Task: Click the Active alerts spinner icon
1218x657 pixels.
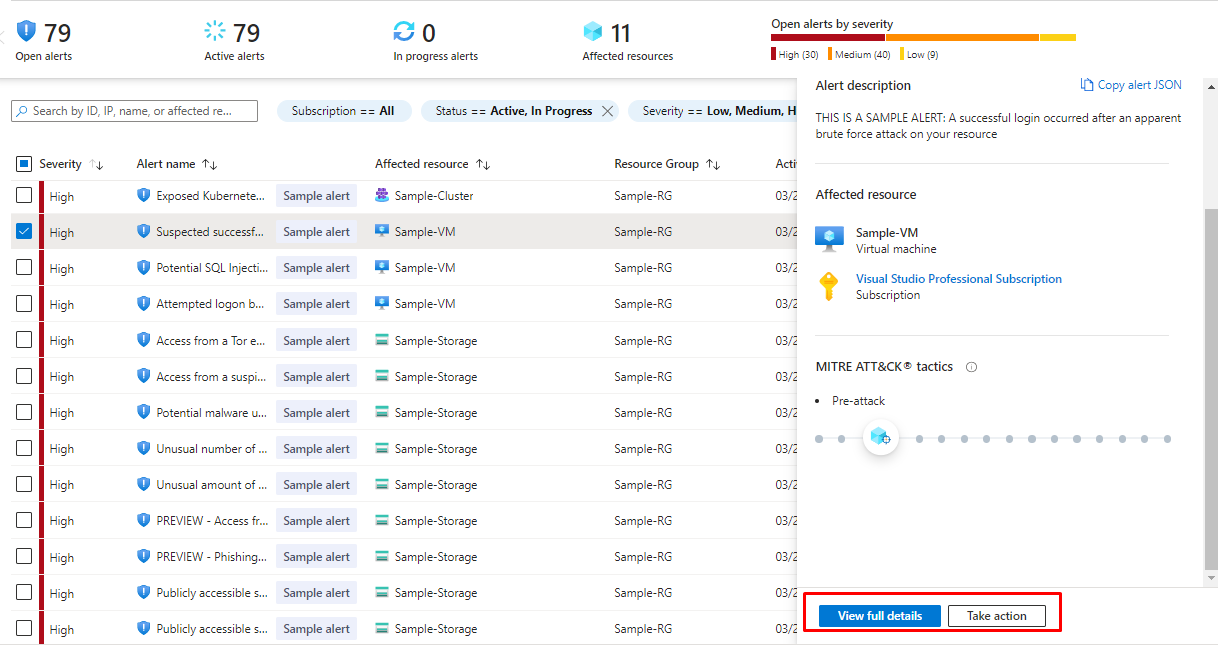Action: click(x=215, y=32)
